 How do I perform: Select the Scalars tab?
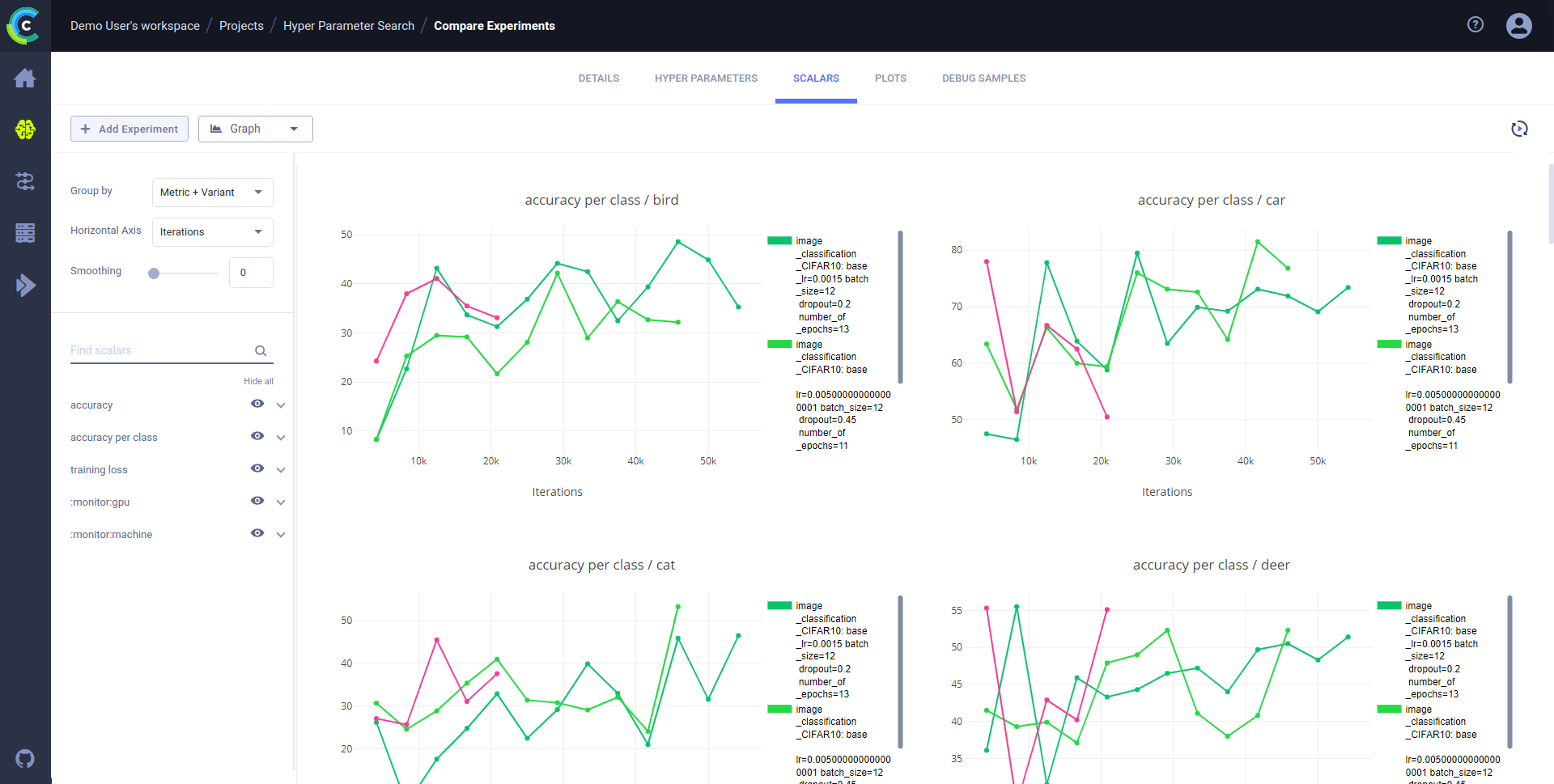pos(816,78)
